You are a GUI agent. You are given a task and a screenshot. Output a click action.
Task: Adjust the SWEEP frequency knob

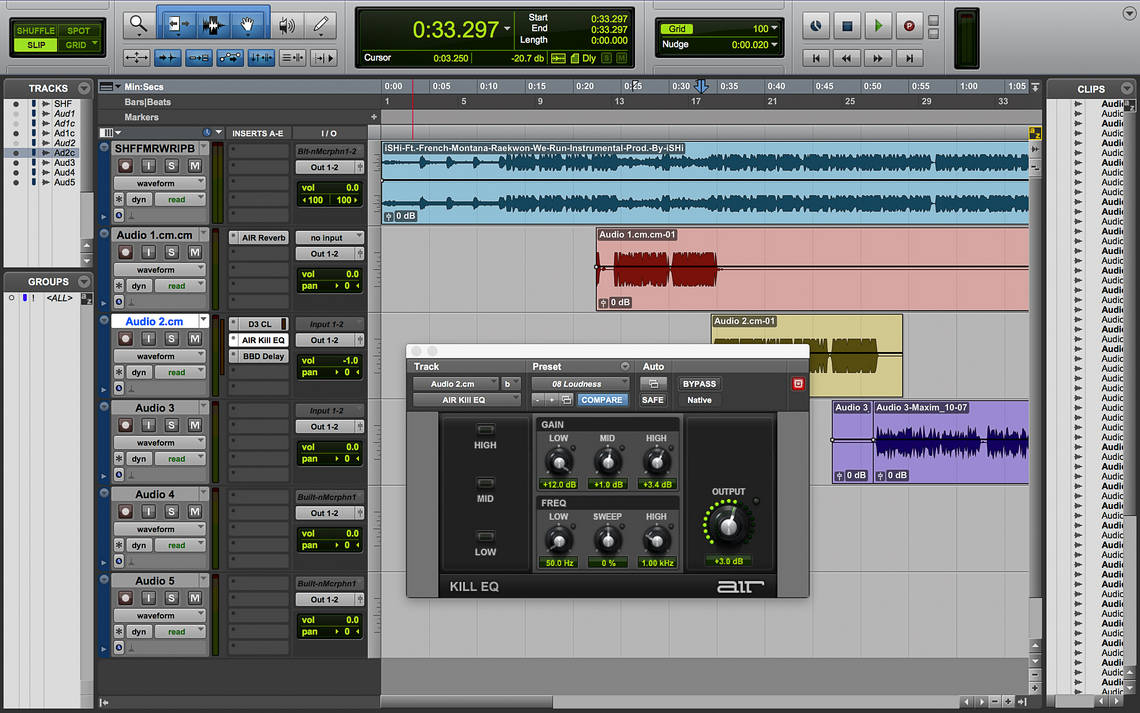(x=607, y=540)
